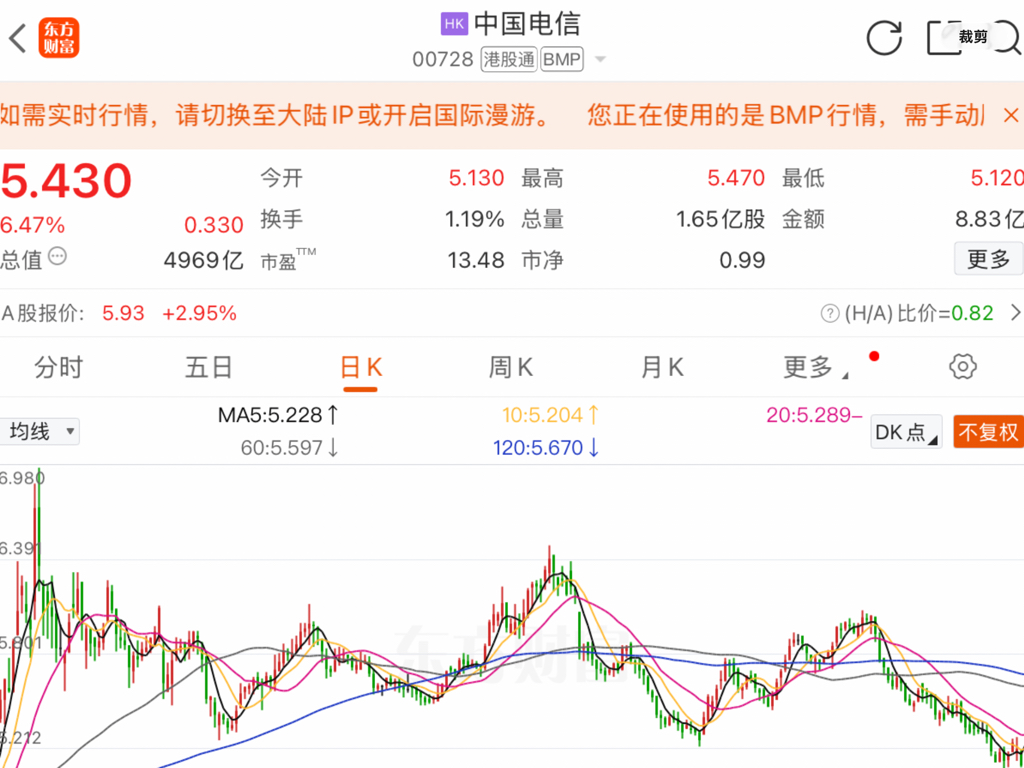The image size is (1024, 768).
Task: Toggle the 不复权 adjustment button
Action: point(988,432)
